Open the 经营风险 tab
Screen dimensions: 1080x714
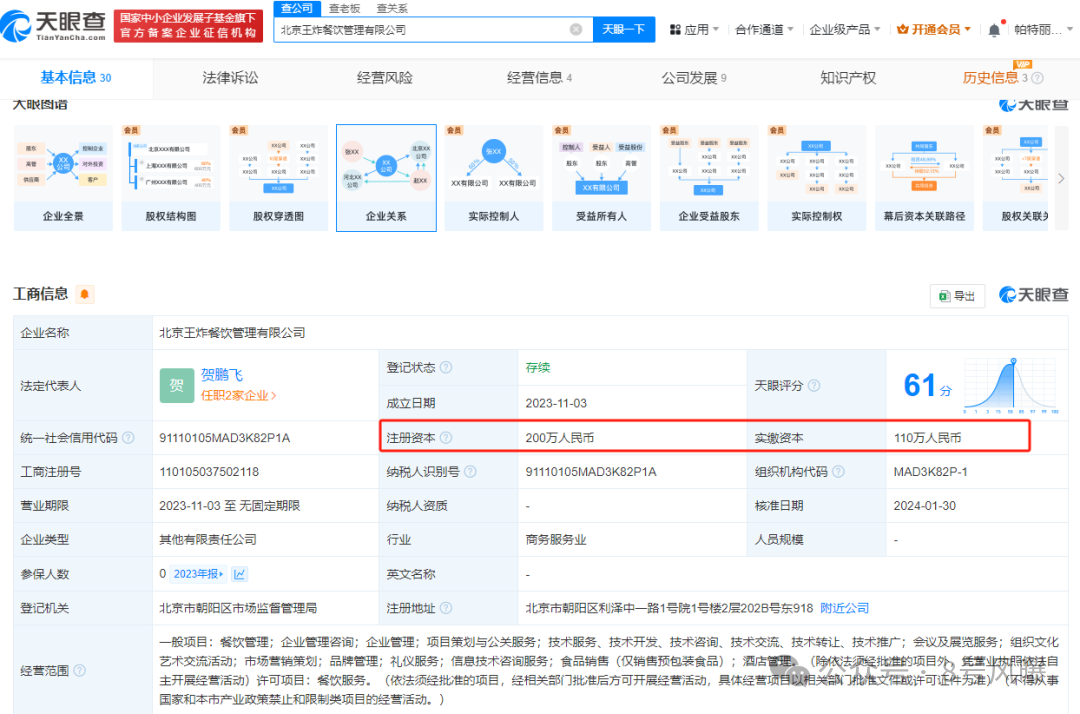click(385, 78)
